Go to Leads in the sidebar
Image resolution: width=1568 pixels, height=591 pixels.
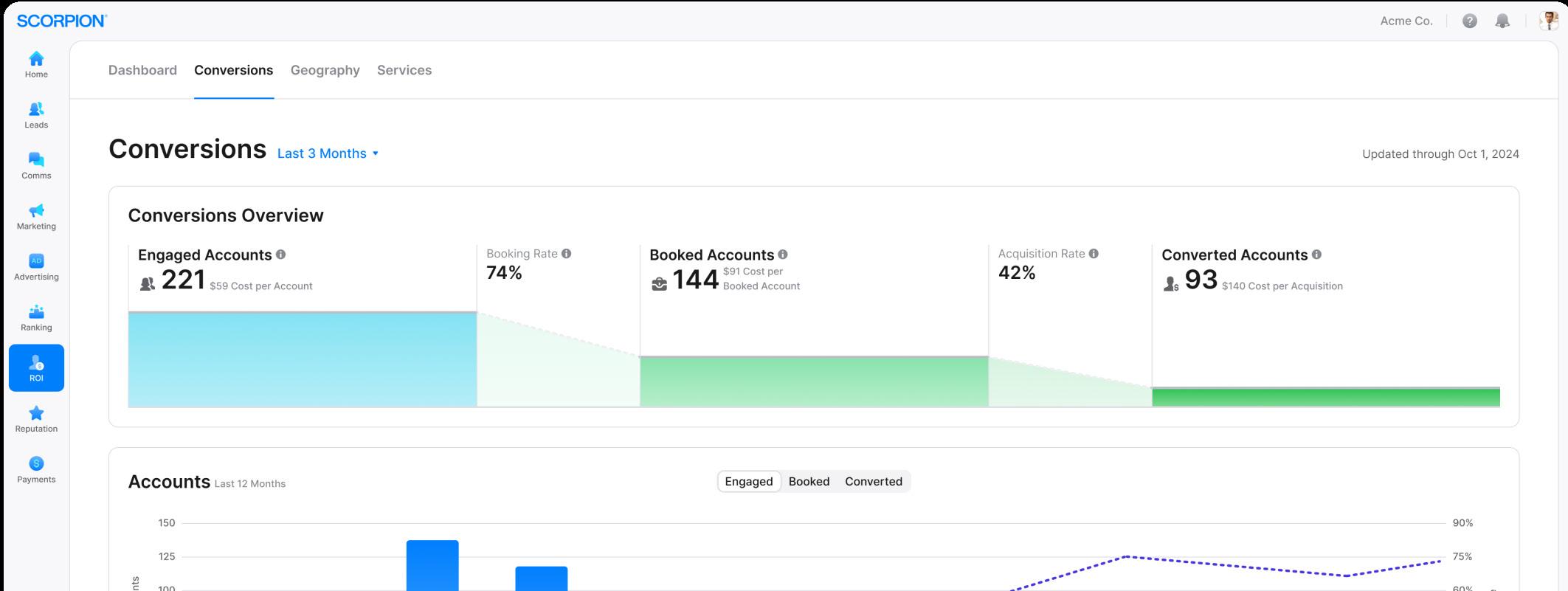(x=36, y=109)
